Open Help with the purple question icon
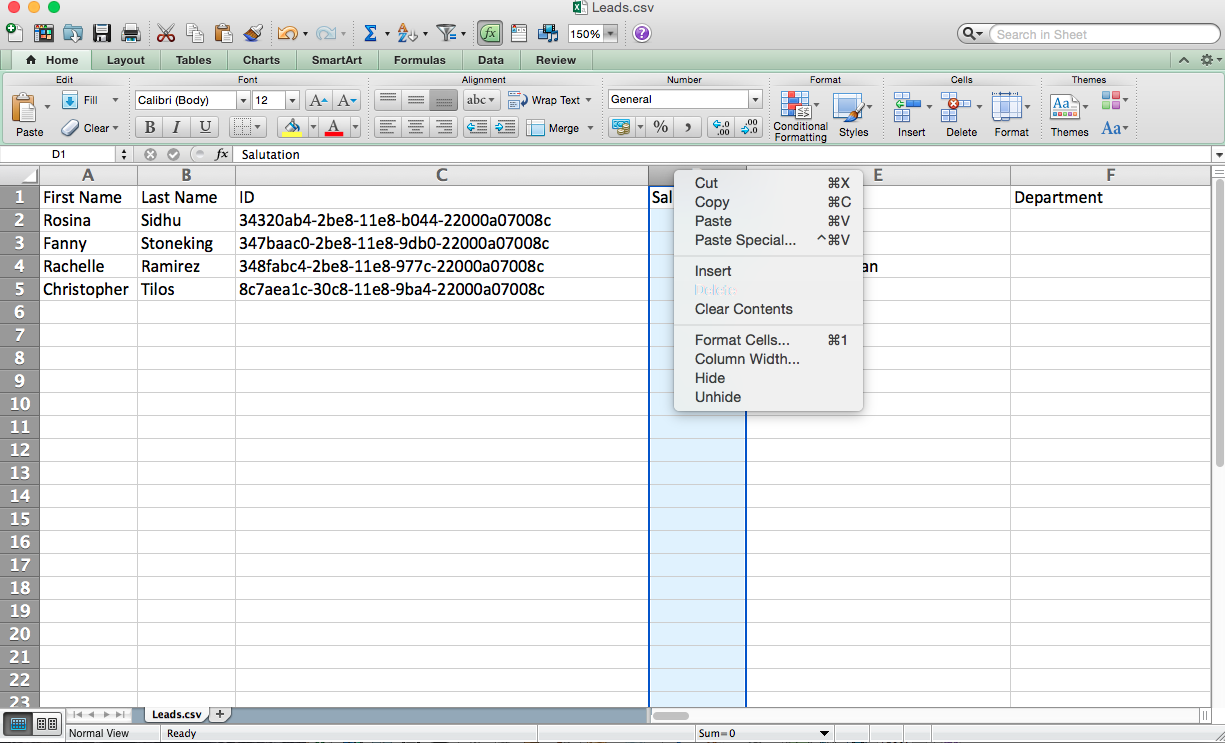This screenshot has height=743, width=1225. [642, 33]
